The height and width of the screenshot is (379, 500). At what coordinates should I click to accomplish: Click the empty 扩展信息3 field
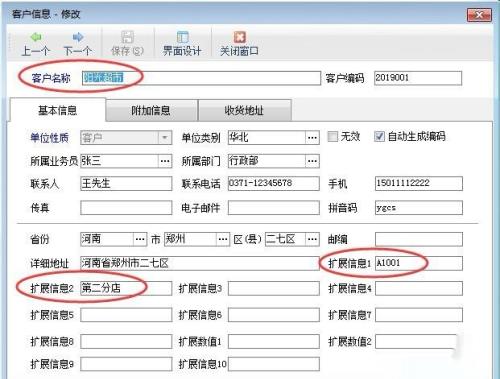(274, 288)
